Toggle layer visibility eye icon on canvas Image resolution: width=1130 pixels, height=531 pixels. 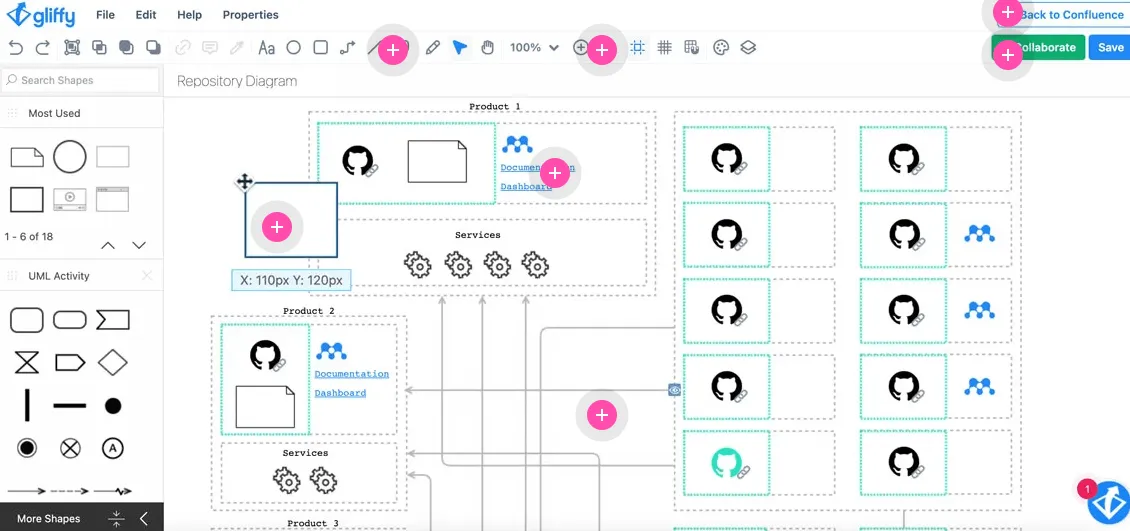(675, 390)
